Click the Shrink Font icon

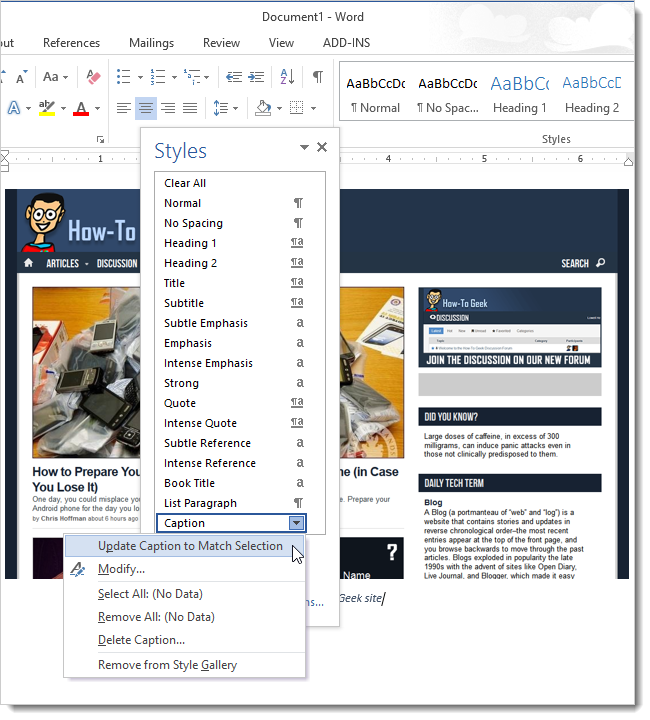[x=21, y=77]
